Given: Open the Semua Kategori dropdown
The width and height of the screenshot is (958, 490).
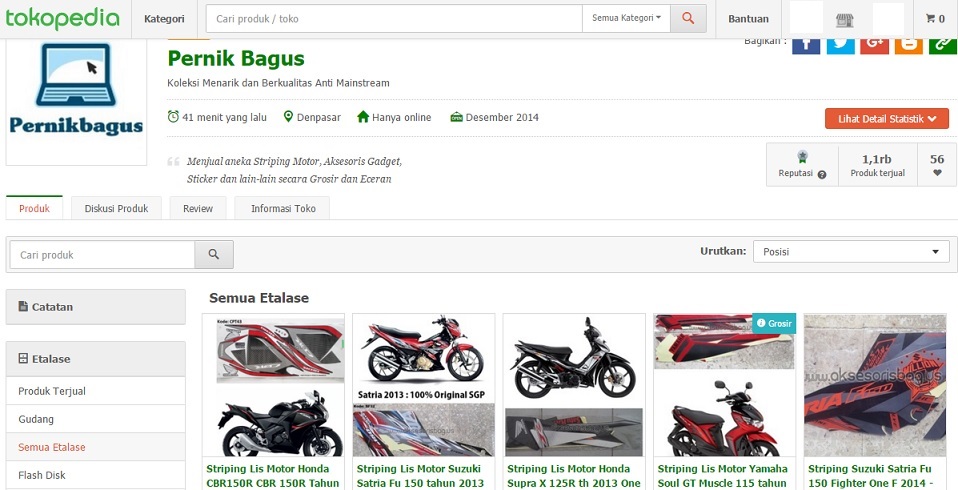Looking at the screenshot, I should point(626,18).
